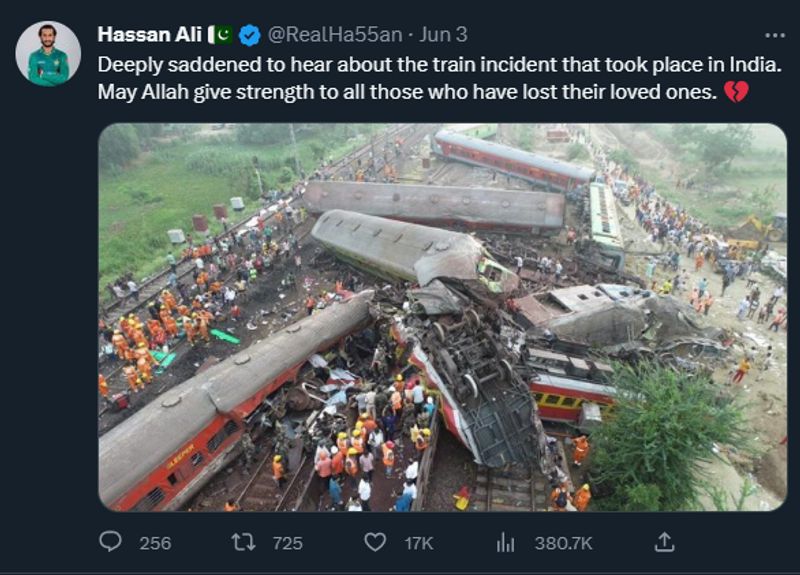Screen dimensions: 800x575
Task: Click the reply speech bubble icon
Action: click(x=111, y=542)
